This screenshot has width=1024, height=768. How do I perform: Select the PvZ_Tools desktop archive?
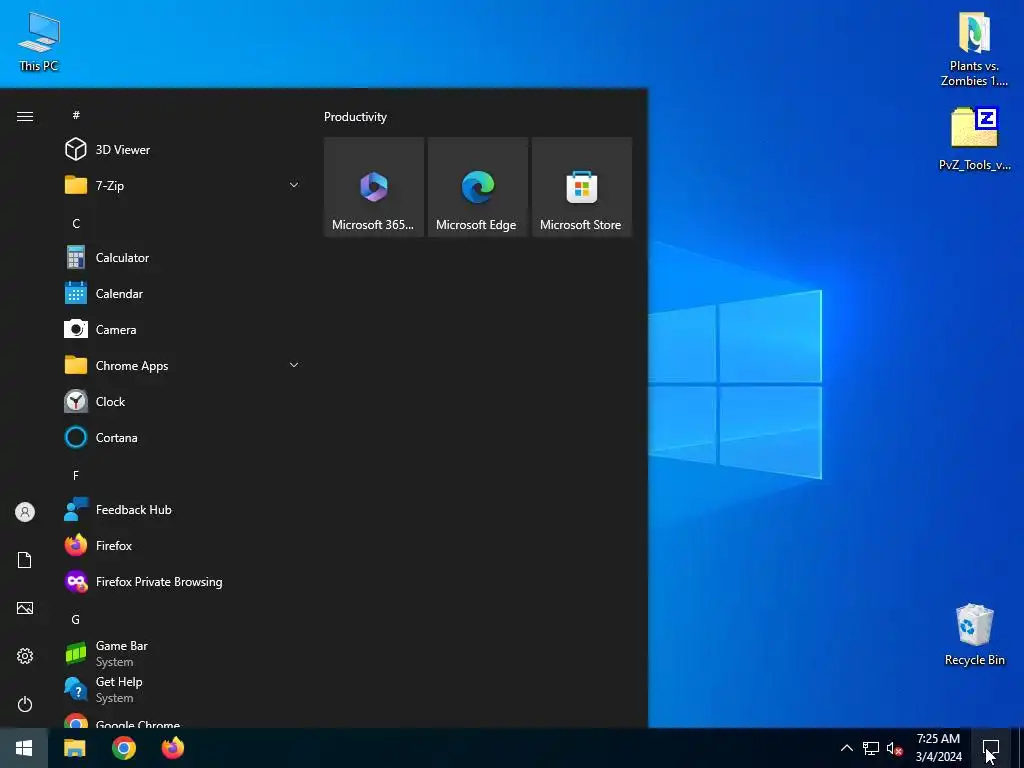974,139
